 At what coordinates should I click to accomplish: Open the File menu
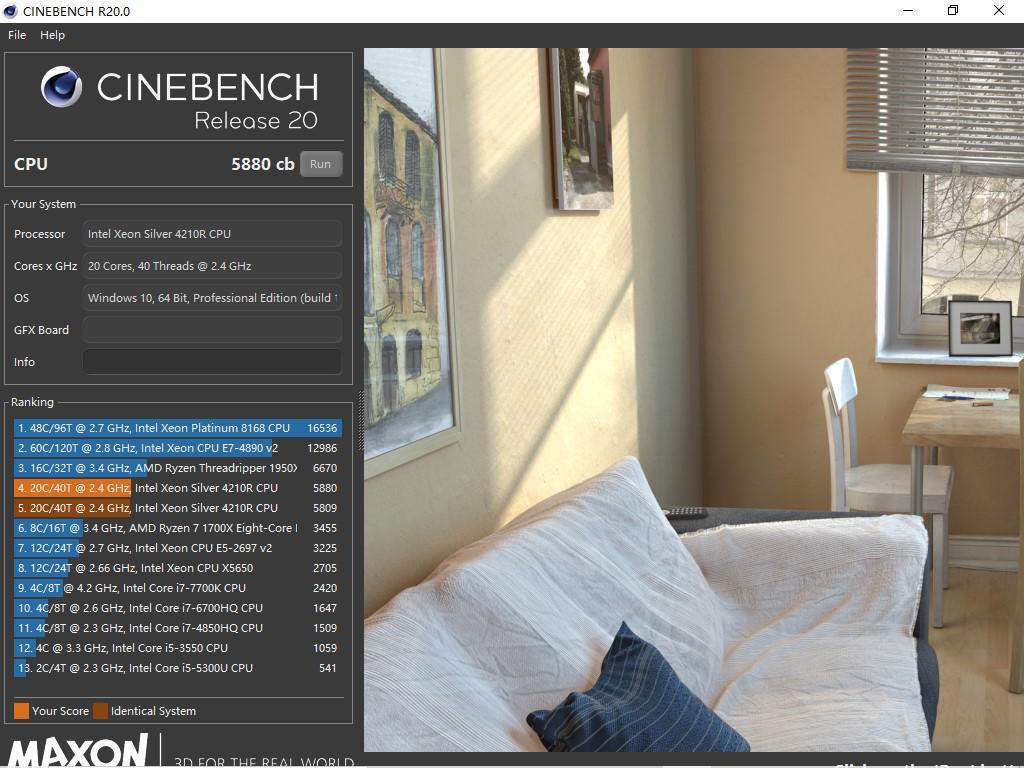[x=17, y=35]
